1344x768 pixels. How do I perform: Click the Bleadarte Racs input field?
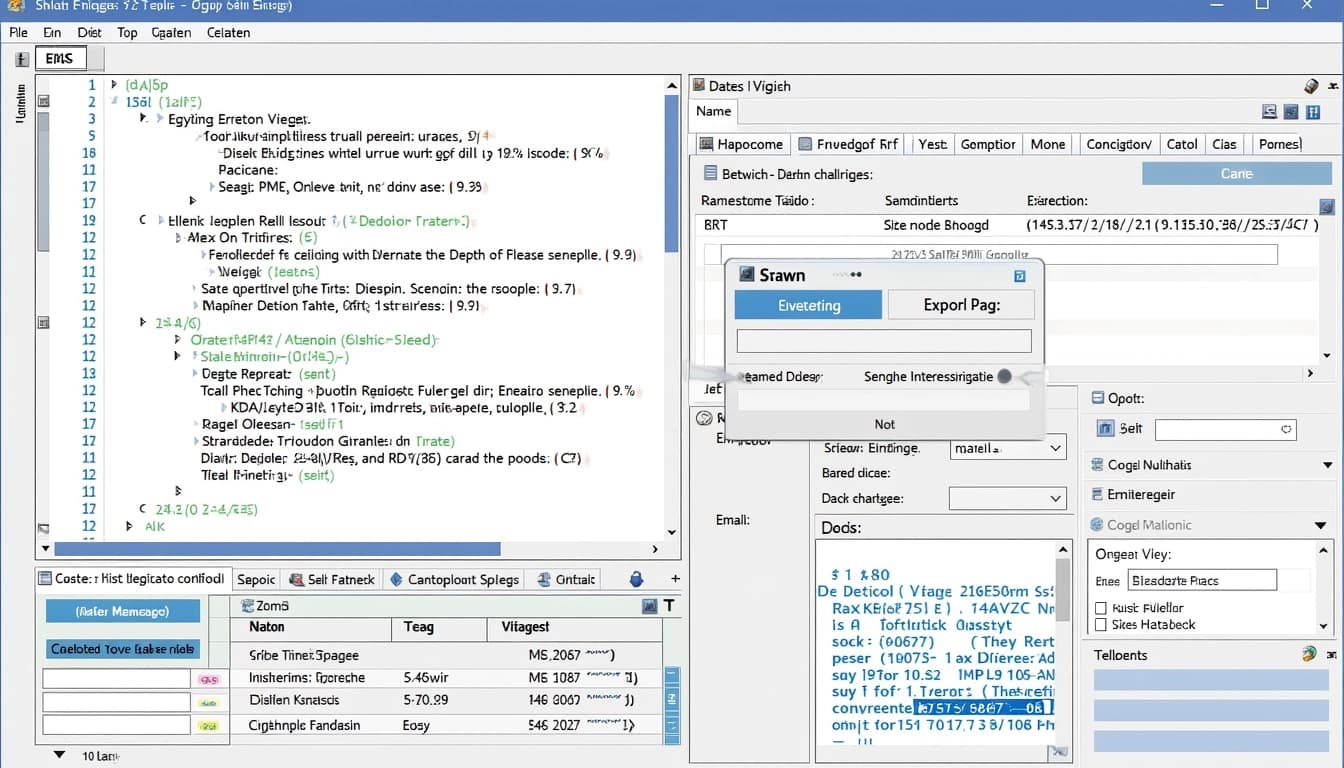[1202, 580]
